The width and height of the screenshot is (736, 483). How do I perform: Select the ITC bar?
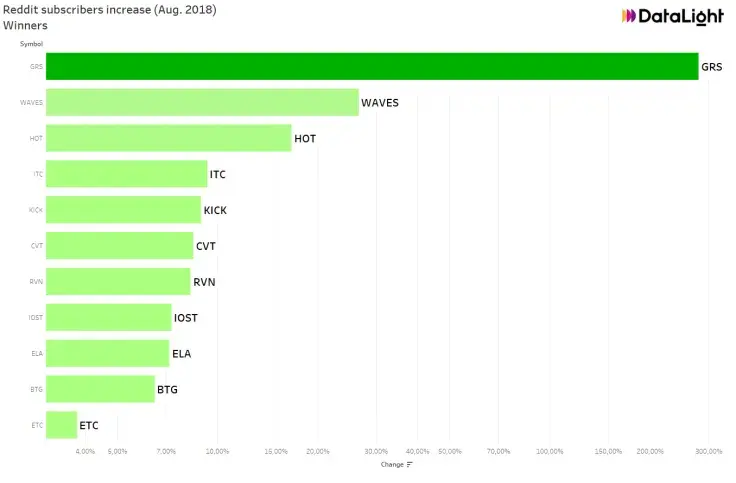coord(126,174)
